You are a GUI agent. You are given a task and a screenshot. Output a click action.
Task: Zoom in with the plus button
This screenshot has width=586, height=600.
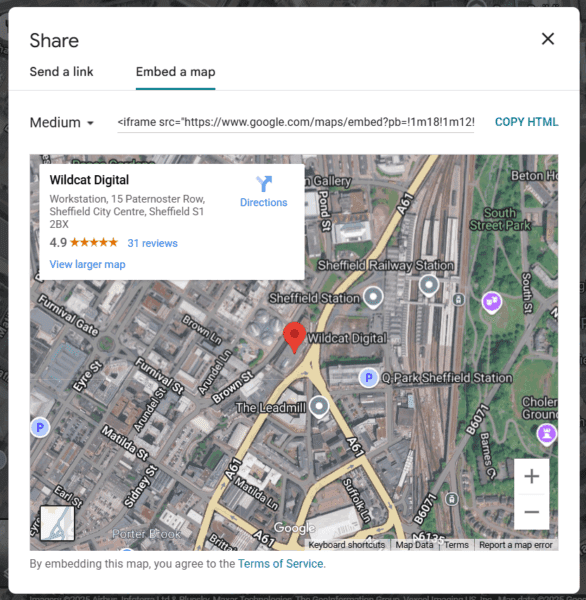point(531,476)
